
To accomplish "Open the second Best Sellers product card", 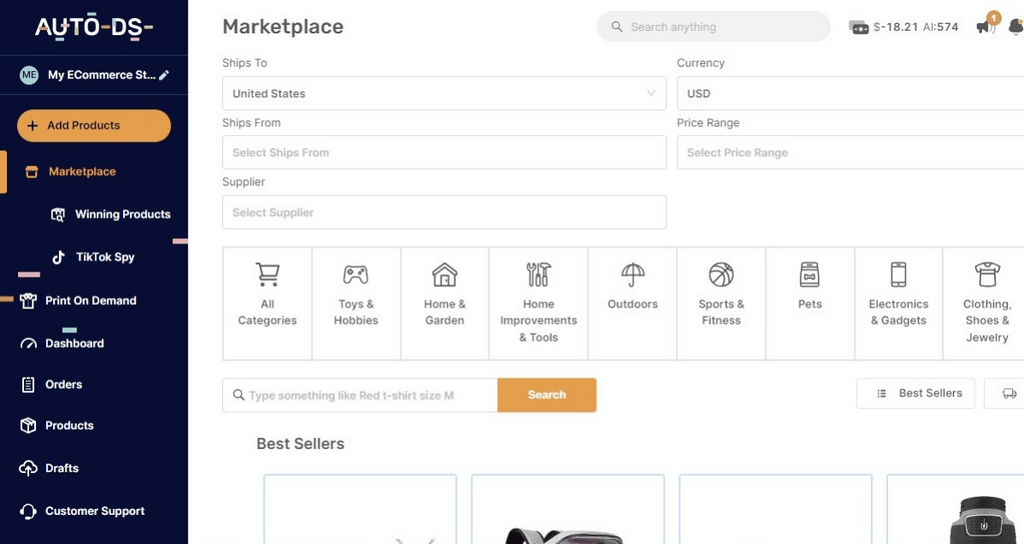I will click(x=568, y=509).
